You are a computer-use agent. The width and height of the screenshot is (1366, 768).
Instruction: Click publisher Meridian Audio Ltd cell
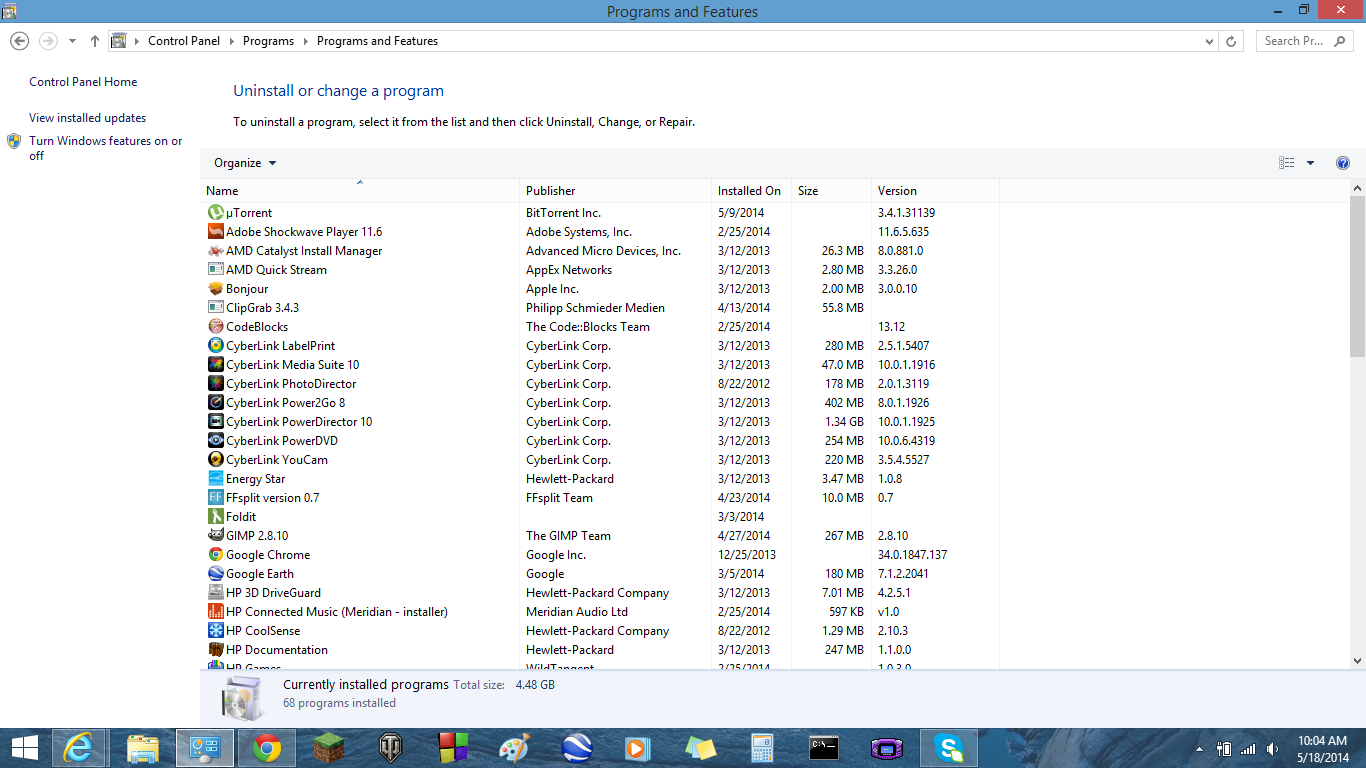click(x=577, y=611)
